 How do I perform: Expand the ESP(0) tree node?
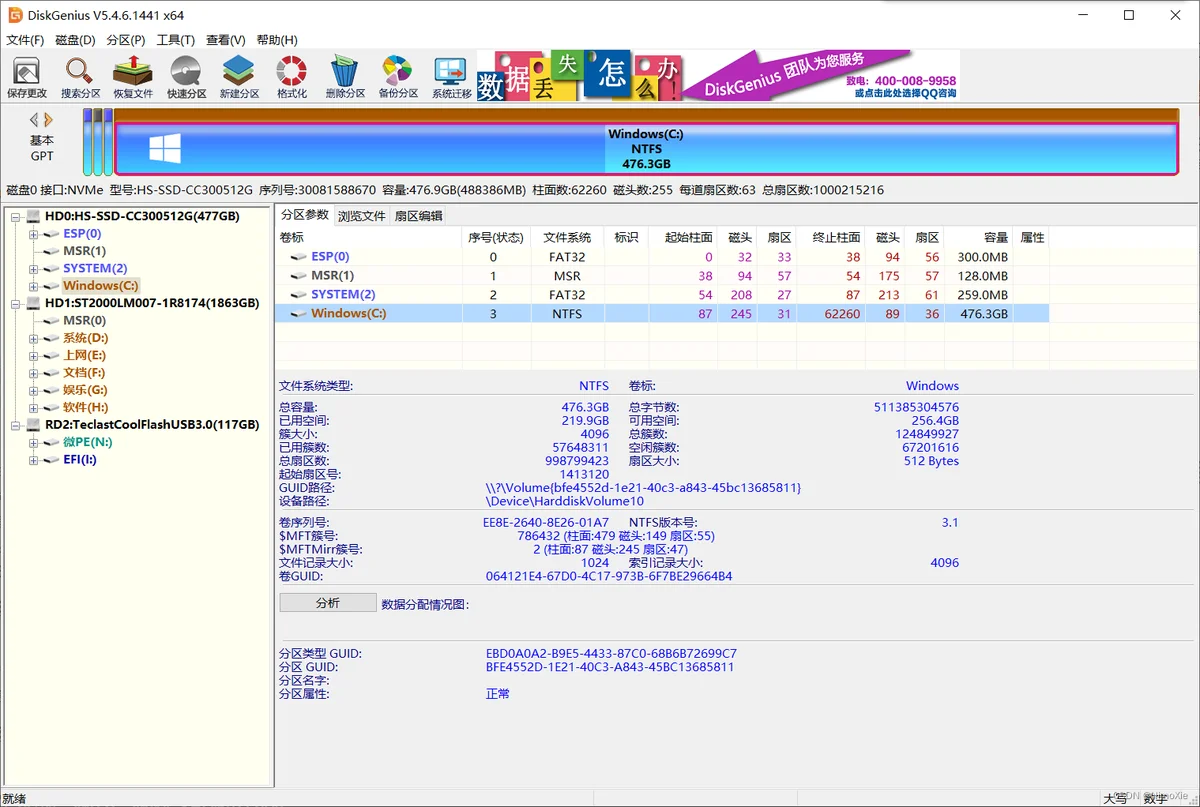click(33, 234)
